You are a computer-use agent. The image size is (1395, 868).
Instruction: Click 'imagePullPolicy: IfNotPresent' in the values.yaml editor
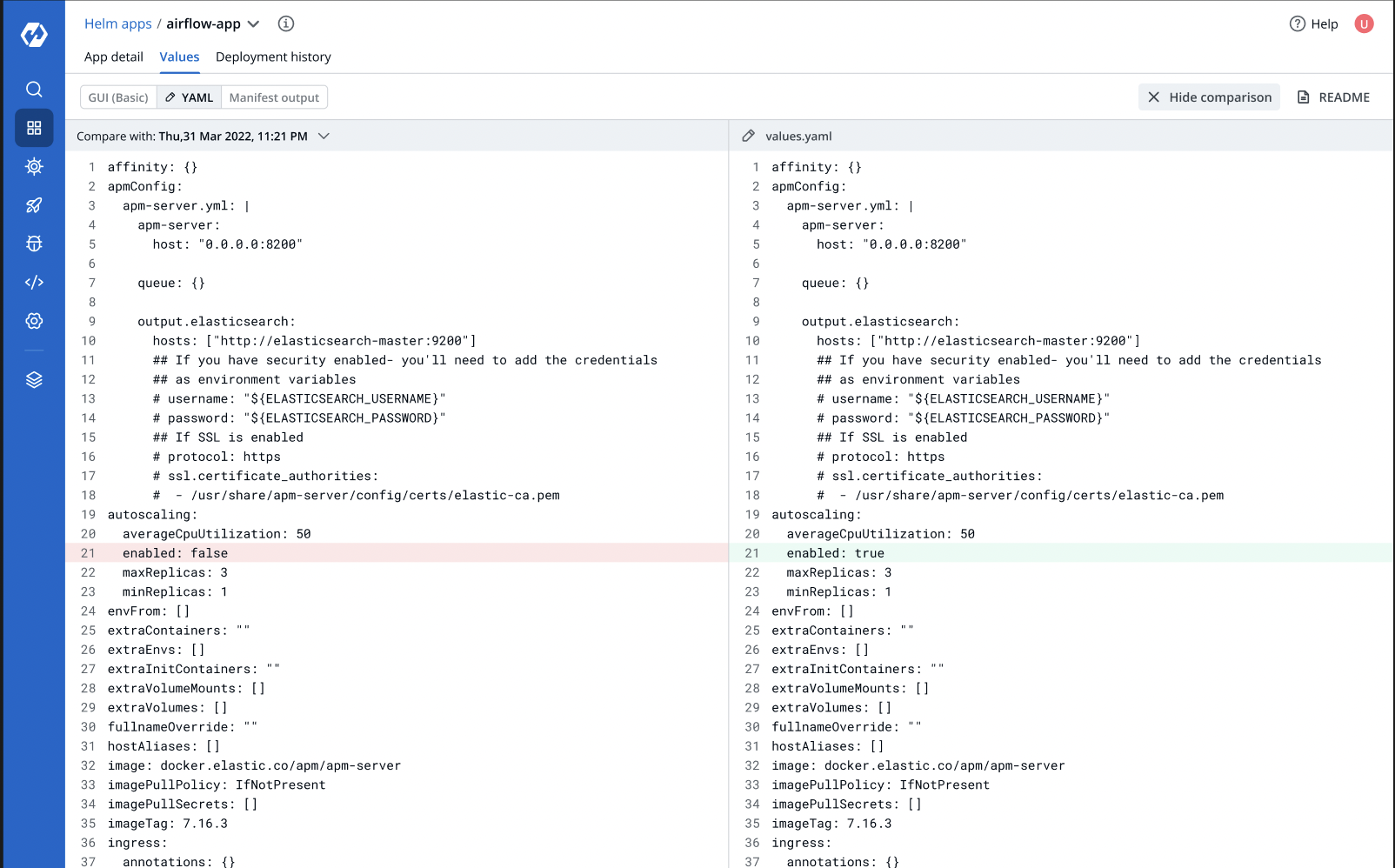880,785
